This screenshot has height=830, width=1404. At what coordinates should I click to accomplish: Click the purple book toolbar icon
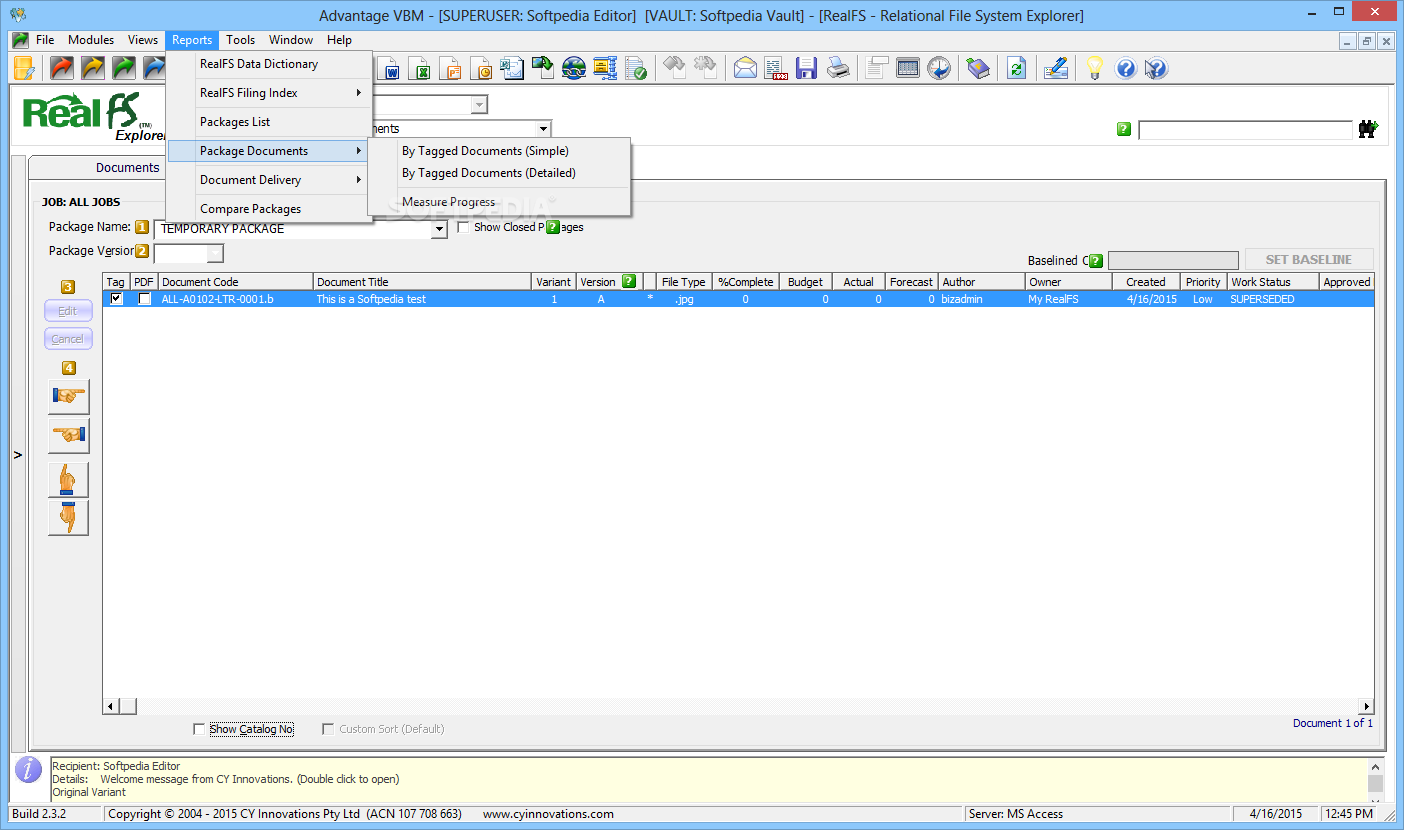[x=978, y=68]
